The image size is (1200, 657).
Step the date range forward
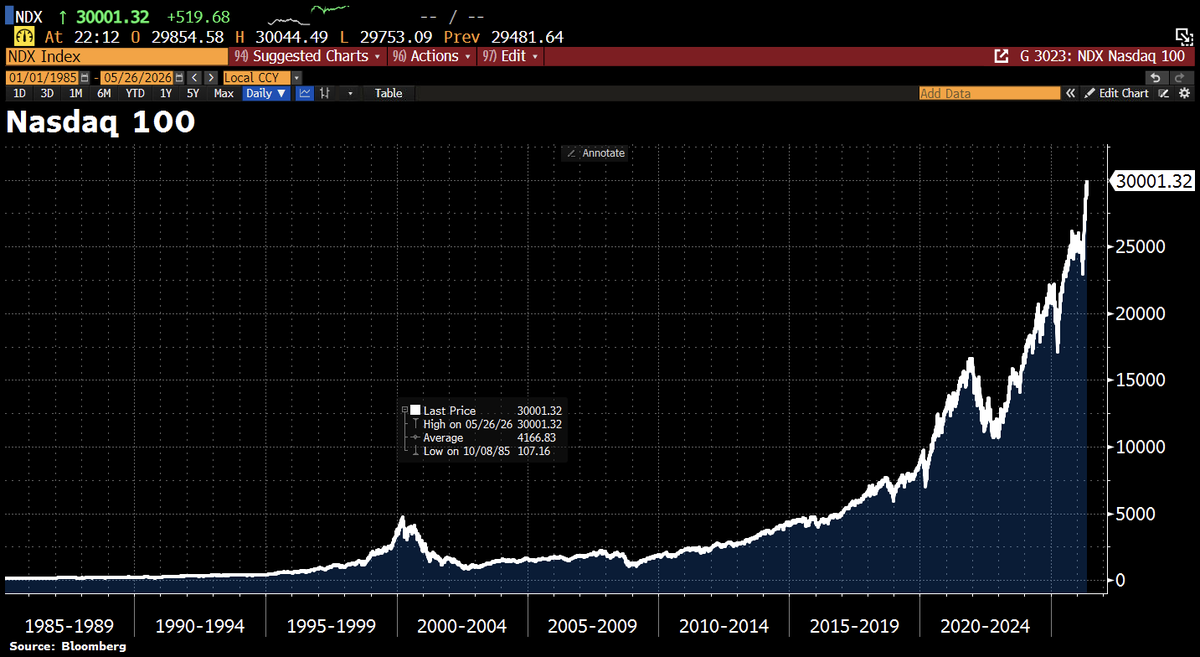210,77
